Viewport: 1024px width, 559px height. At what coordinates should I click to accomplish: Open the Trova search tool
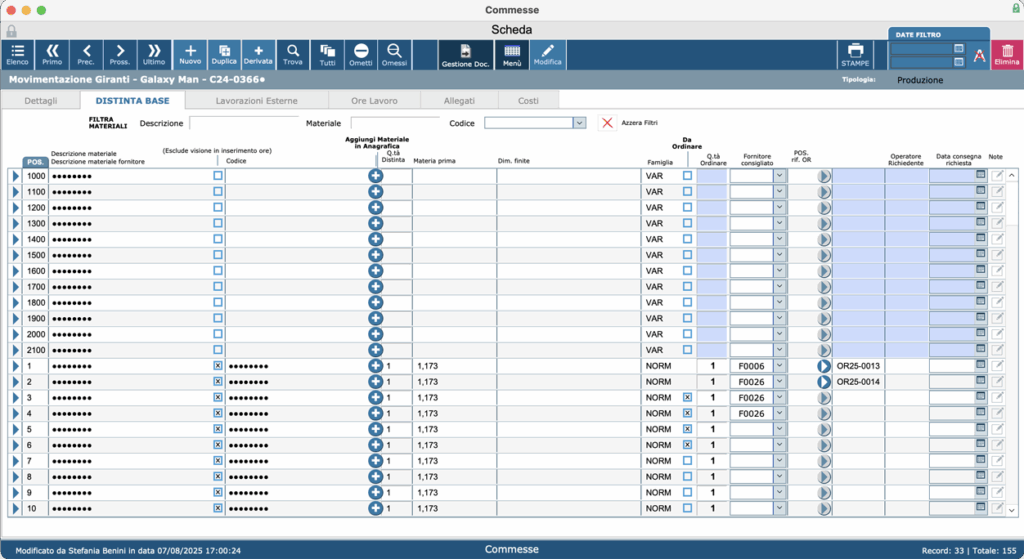(293, 54)
